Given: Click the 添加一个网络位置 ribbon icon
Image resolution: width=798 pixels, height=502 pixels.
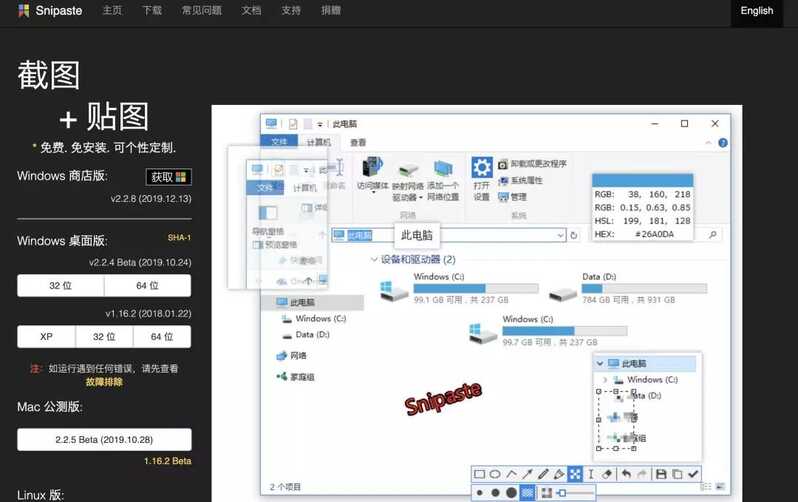Looking at the screenshot, I should pos(443,169).
